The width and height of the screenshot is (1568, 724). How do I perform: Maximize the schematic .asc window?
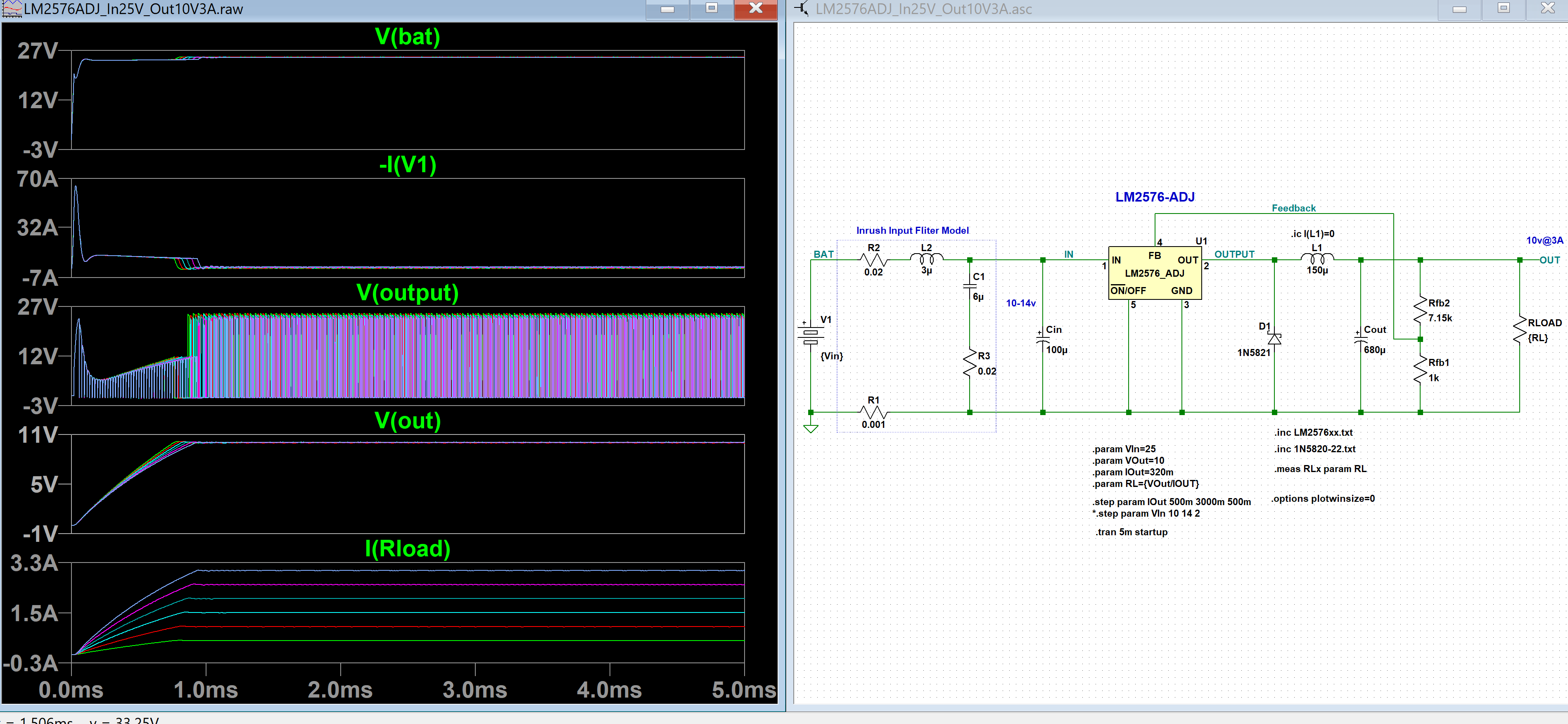click(1504, 9)
